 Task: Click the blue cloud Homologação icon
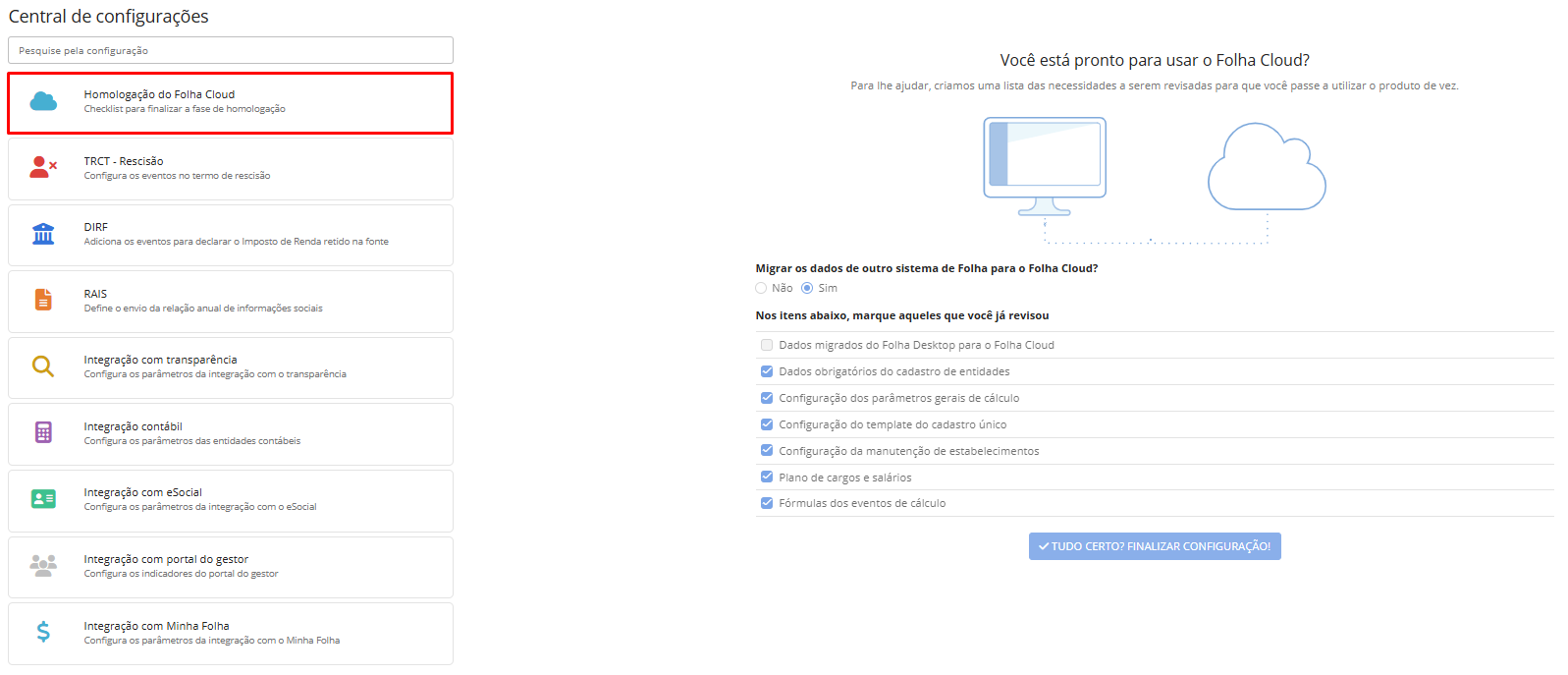coord(43,101)
